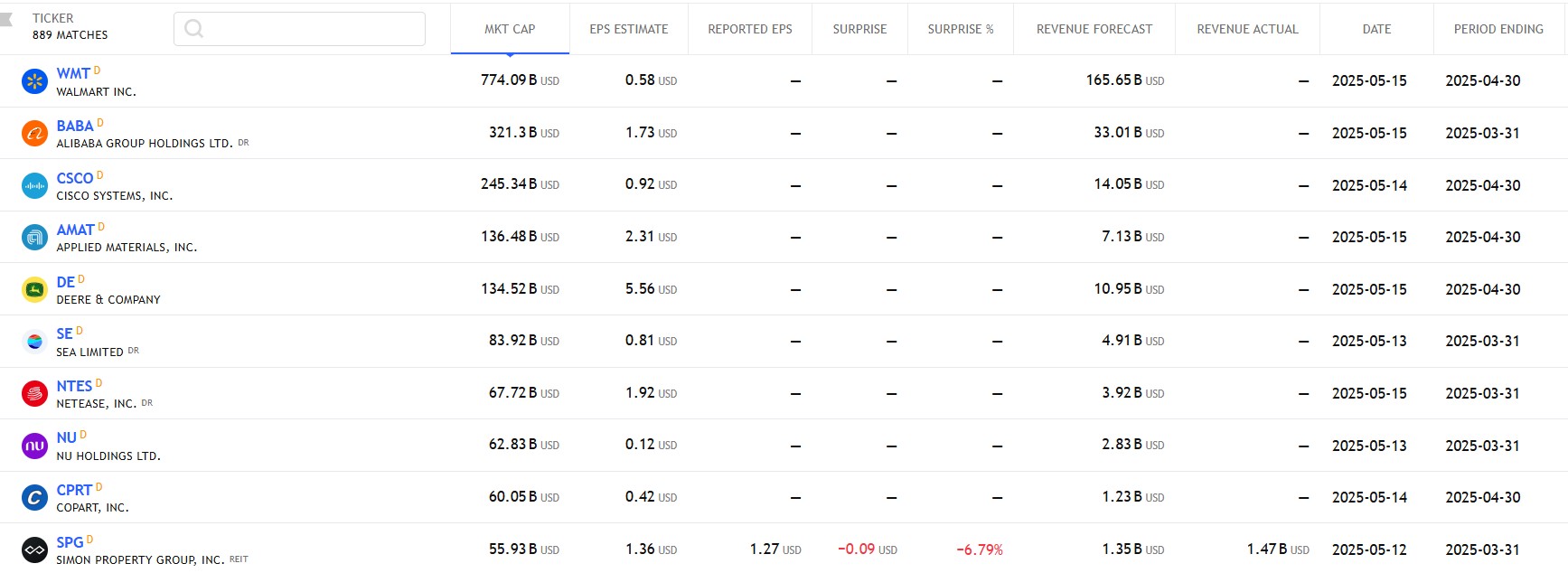Screen dimensions: 1568x573
Task: Click Deere market cap 134.52 B
Action: click(x=520, y=289)
